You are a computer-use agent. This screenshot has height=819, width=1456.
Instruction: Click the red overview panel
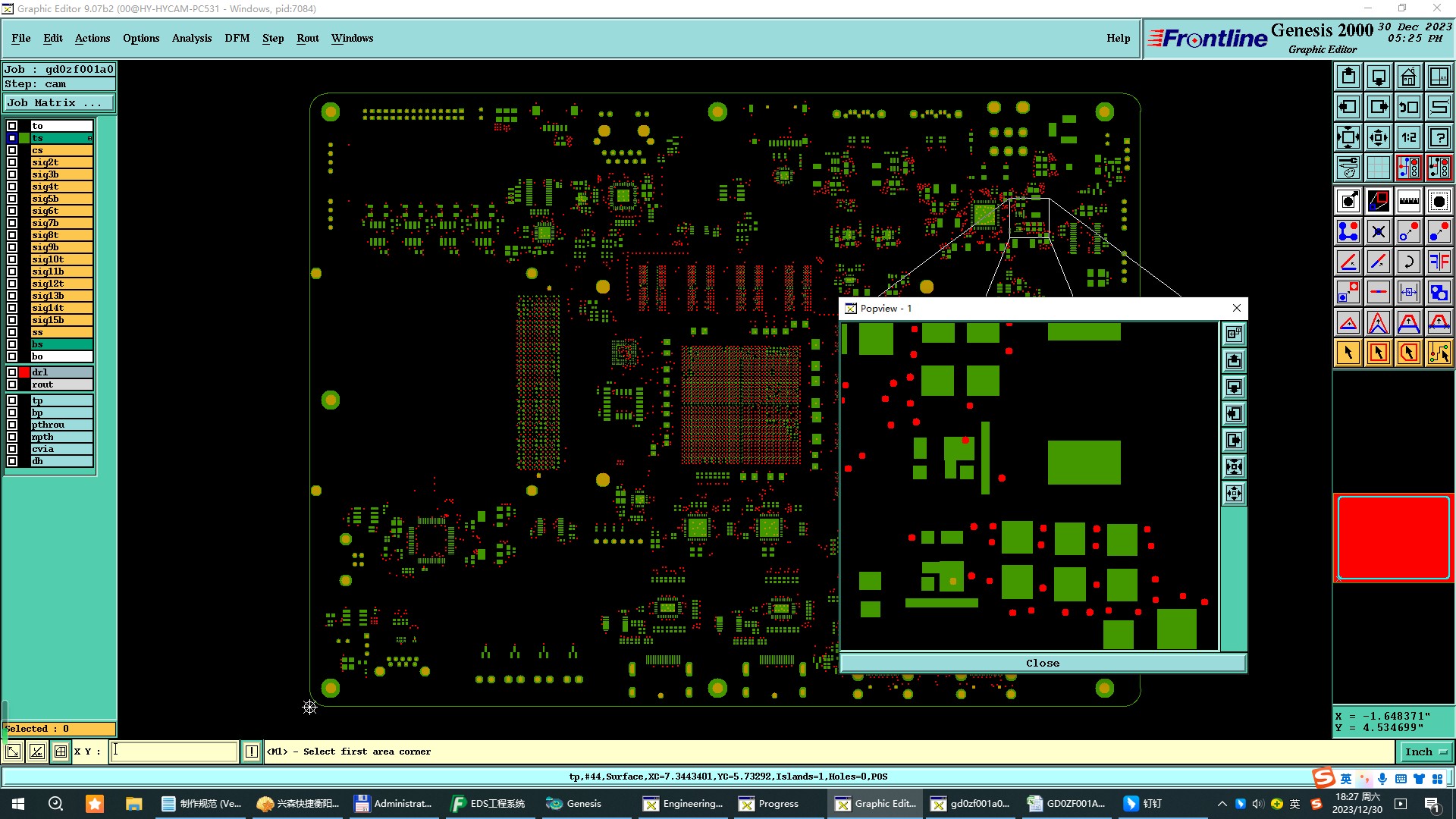[1394, 538]
